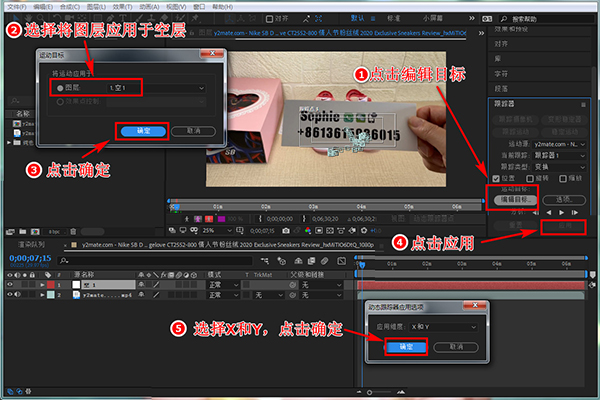Select the Hand tool in toolbar

(x=29, y=18)
